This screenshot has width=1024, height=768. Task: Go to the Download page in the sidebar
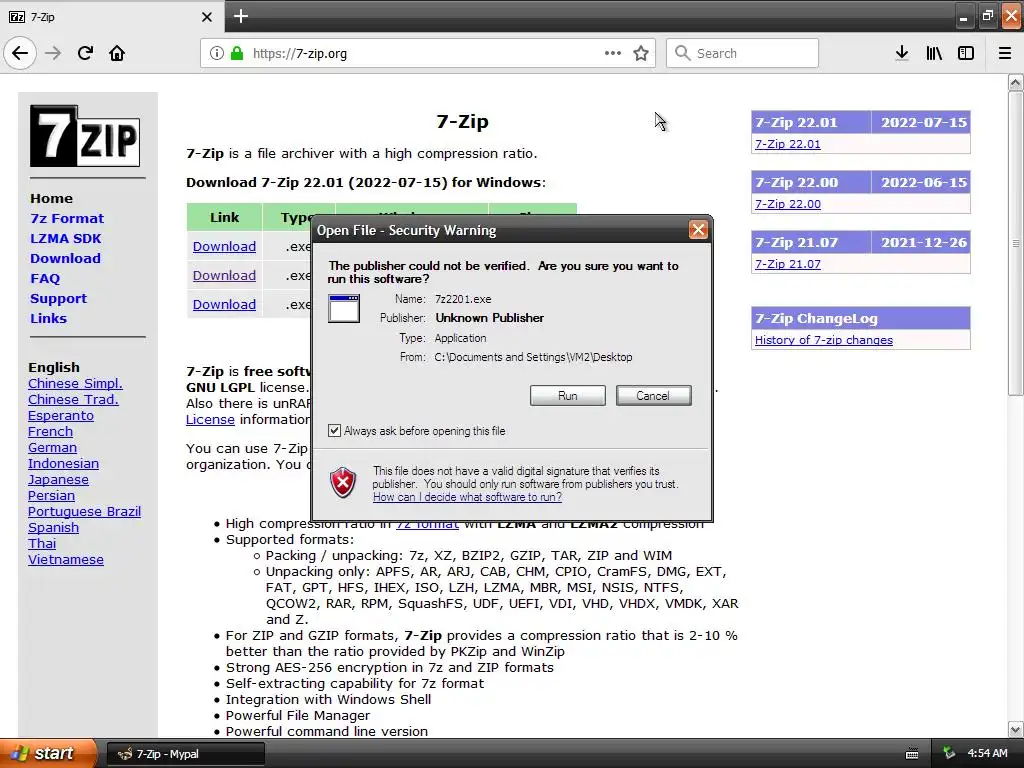point(65,259)
